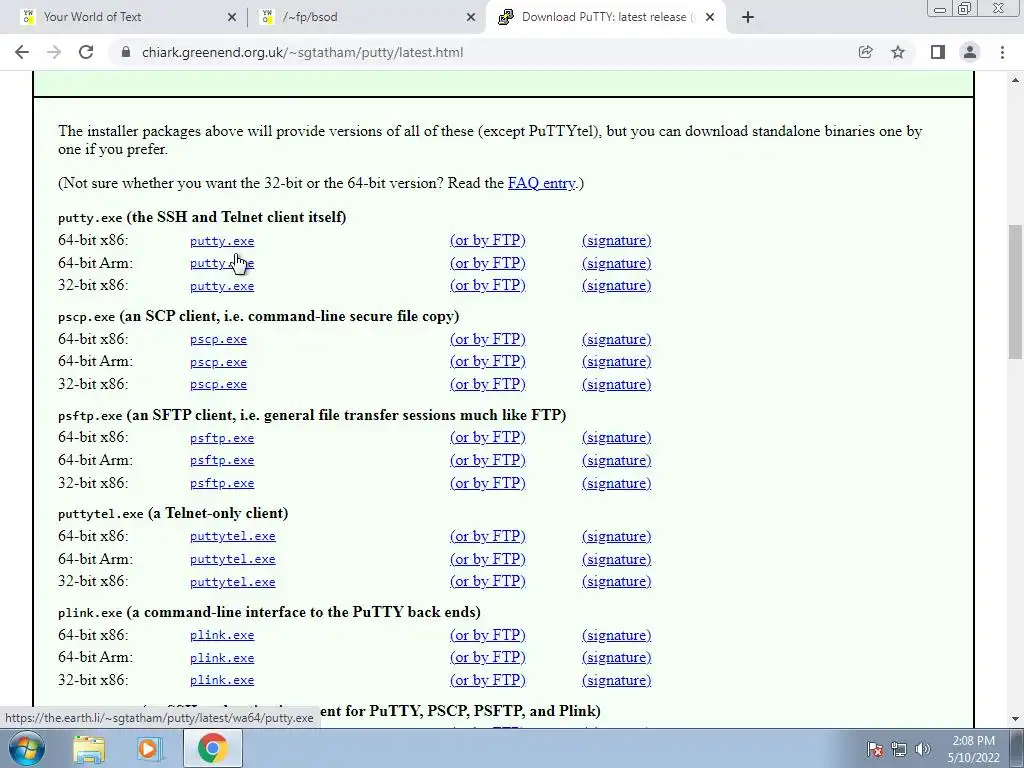Screen dimensions: 1024x768
Task: Download 64-bit Arm putty.exe
Action: coord(222,263)
